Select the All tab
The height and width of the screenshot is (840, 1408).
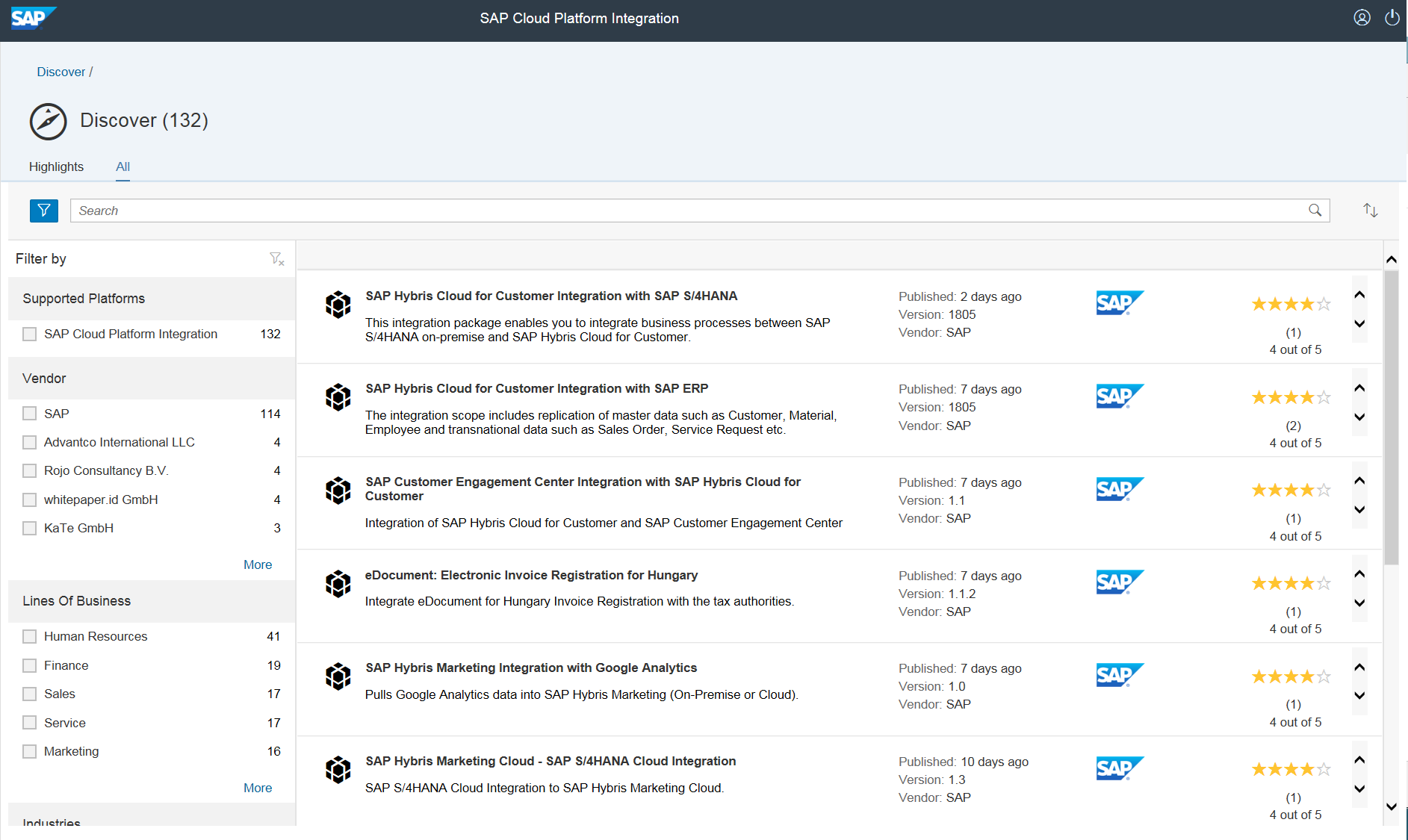(x=122, y=167)
